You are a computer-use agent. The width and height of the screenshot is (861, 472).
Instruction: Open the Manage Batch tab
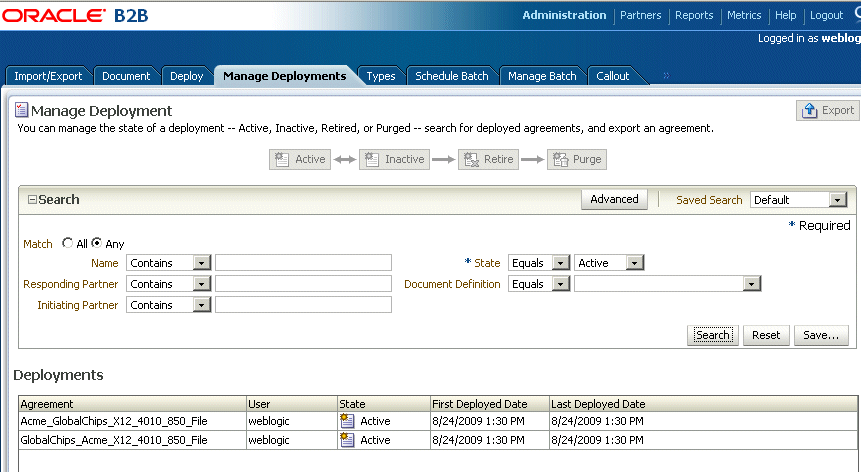(x=542, y=76)
